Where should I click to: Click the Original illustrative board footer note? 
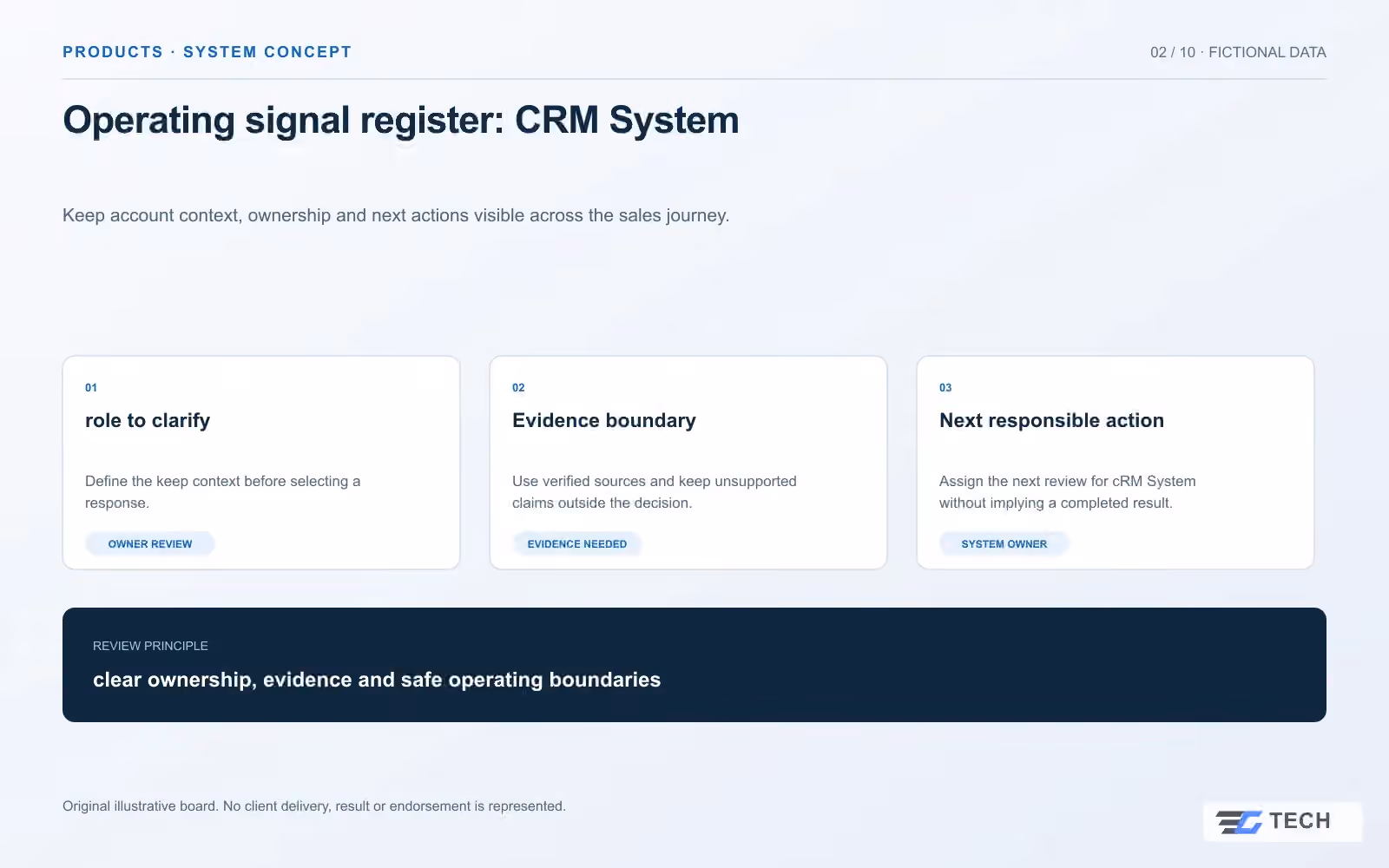(x=314, y=806)
